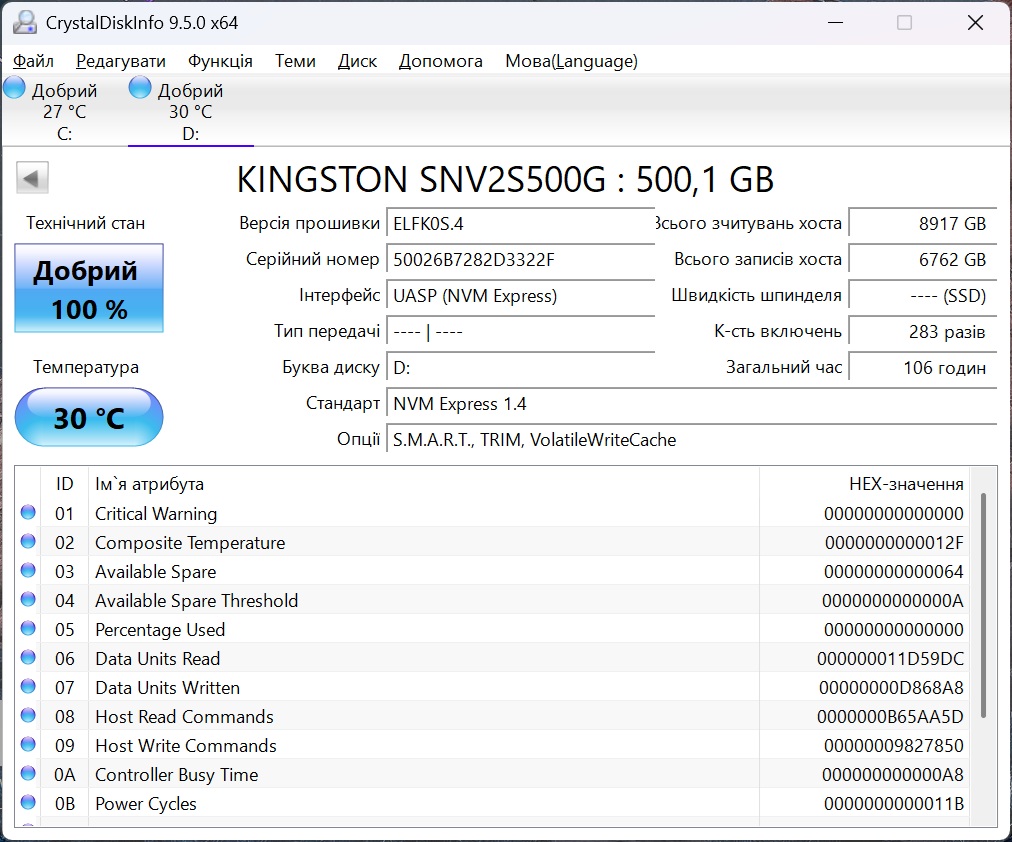The height and width of the screenshot is (842, 1012).
Task: Click the Ім`я атрибута column header
Action: (x=423, y=484)
